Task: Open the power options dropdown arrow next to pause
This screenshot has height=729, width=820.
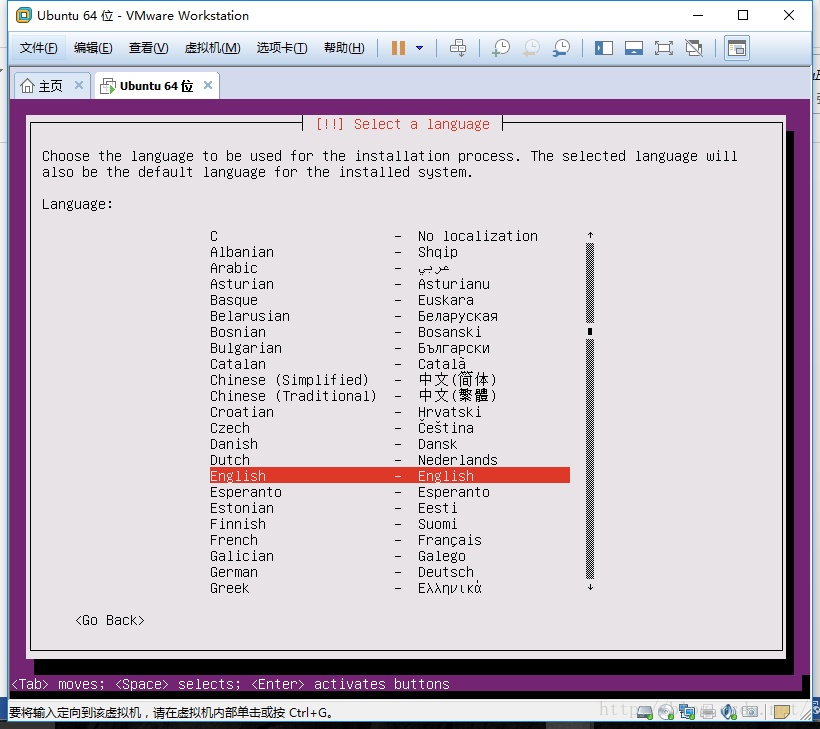Action: pos(419,48)
